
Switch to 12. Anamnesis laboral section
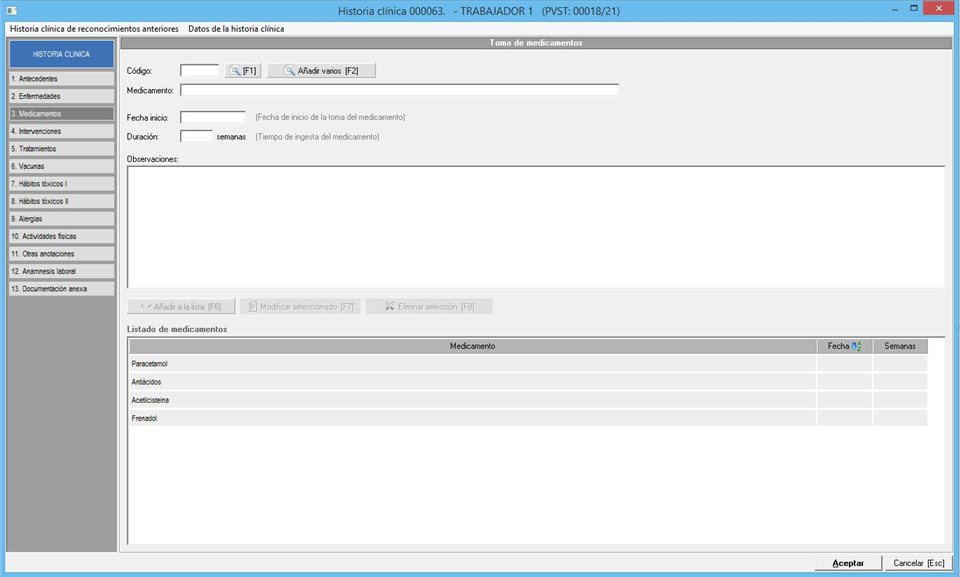pos(61,271)
